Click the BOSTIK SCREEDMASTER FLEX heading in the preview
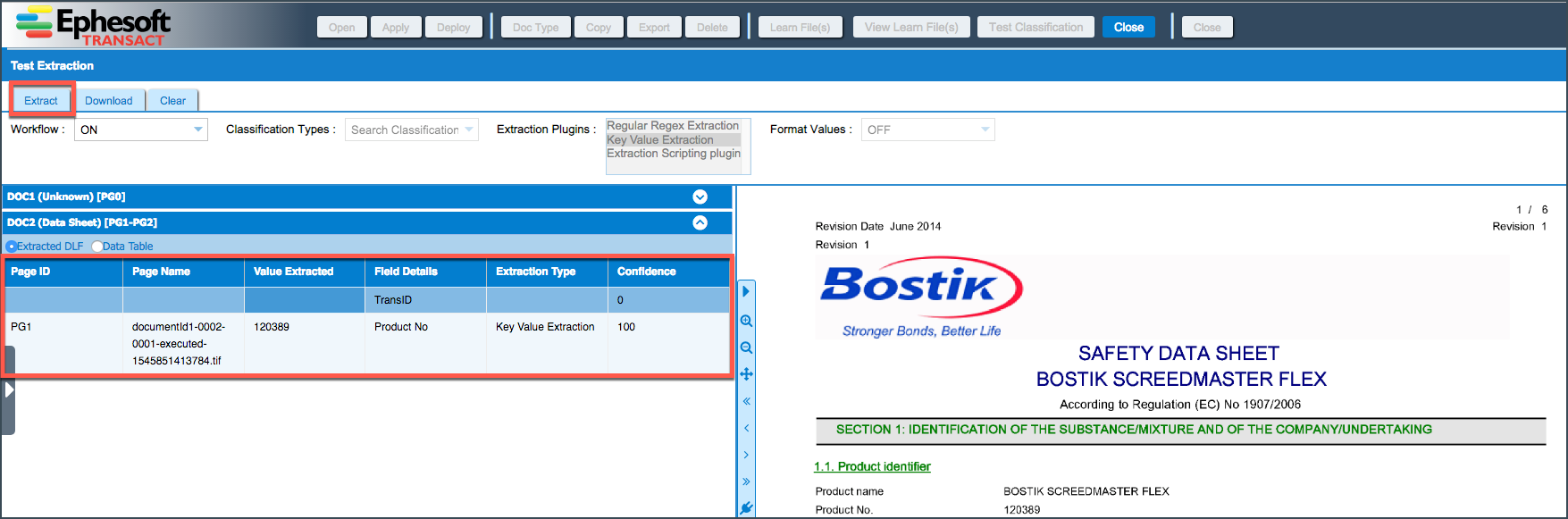Viewport: 1568px width, 519px height. coord(1181,380)
